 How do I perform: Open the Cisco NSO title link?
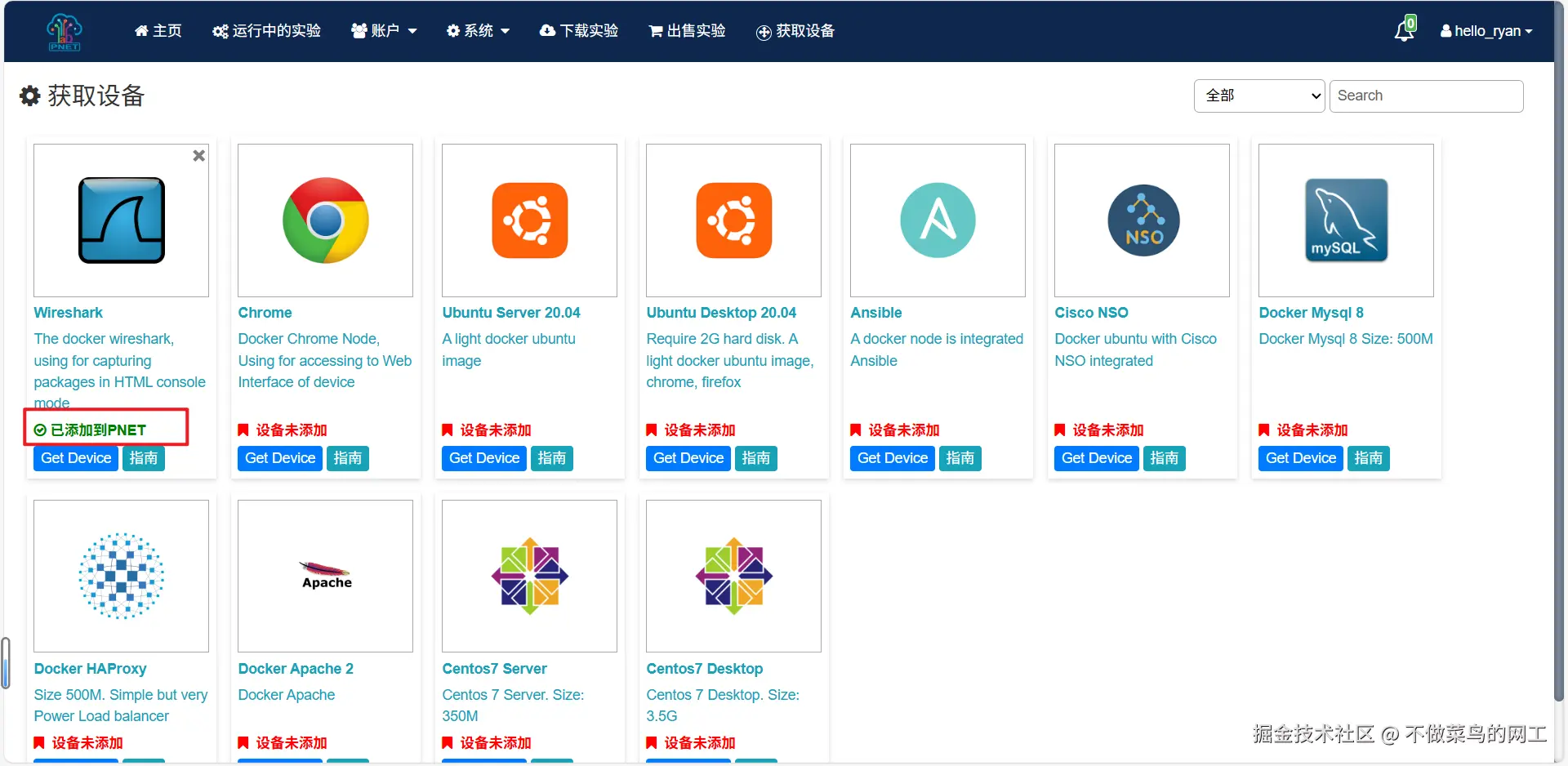1091,313
